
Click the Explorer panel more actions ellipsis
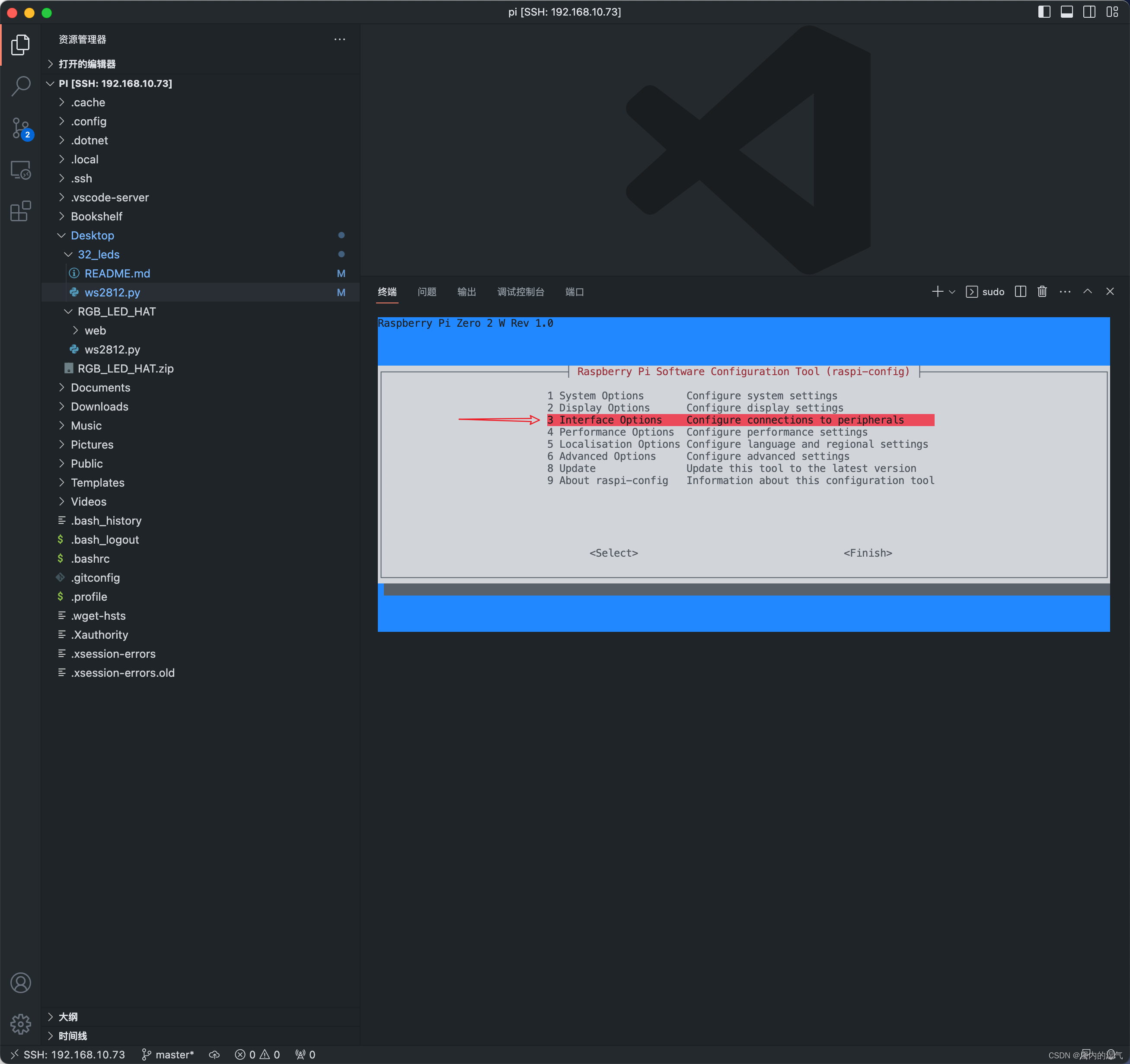coord(339,39)
